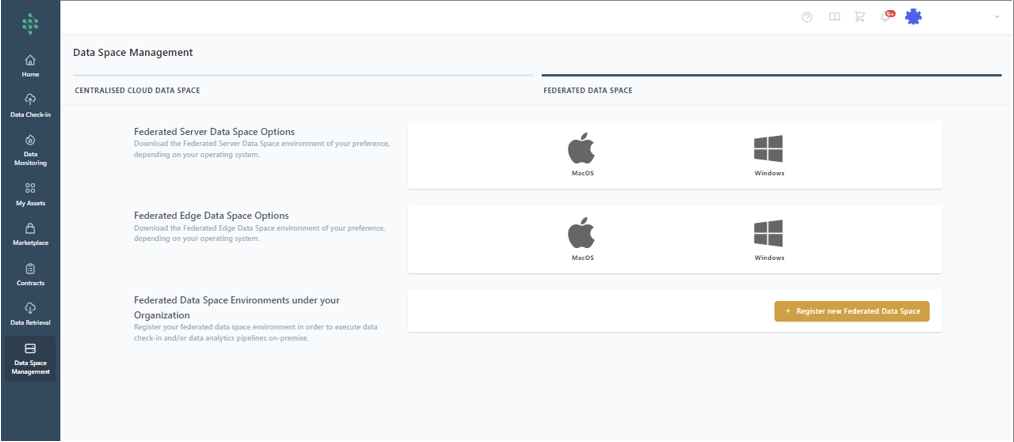Go to Data Retrieval

pyautogui.click(x=30, y=314)
